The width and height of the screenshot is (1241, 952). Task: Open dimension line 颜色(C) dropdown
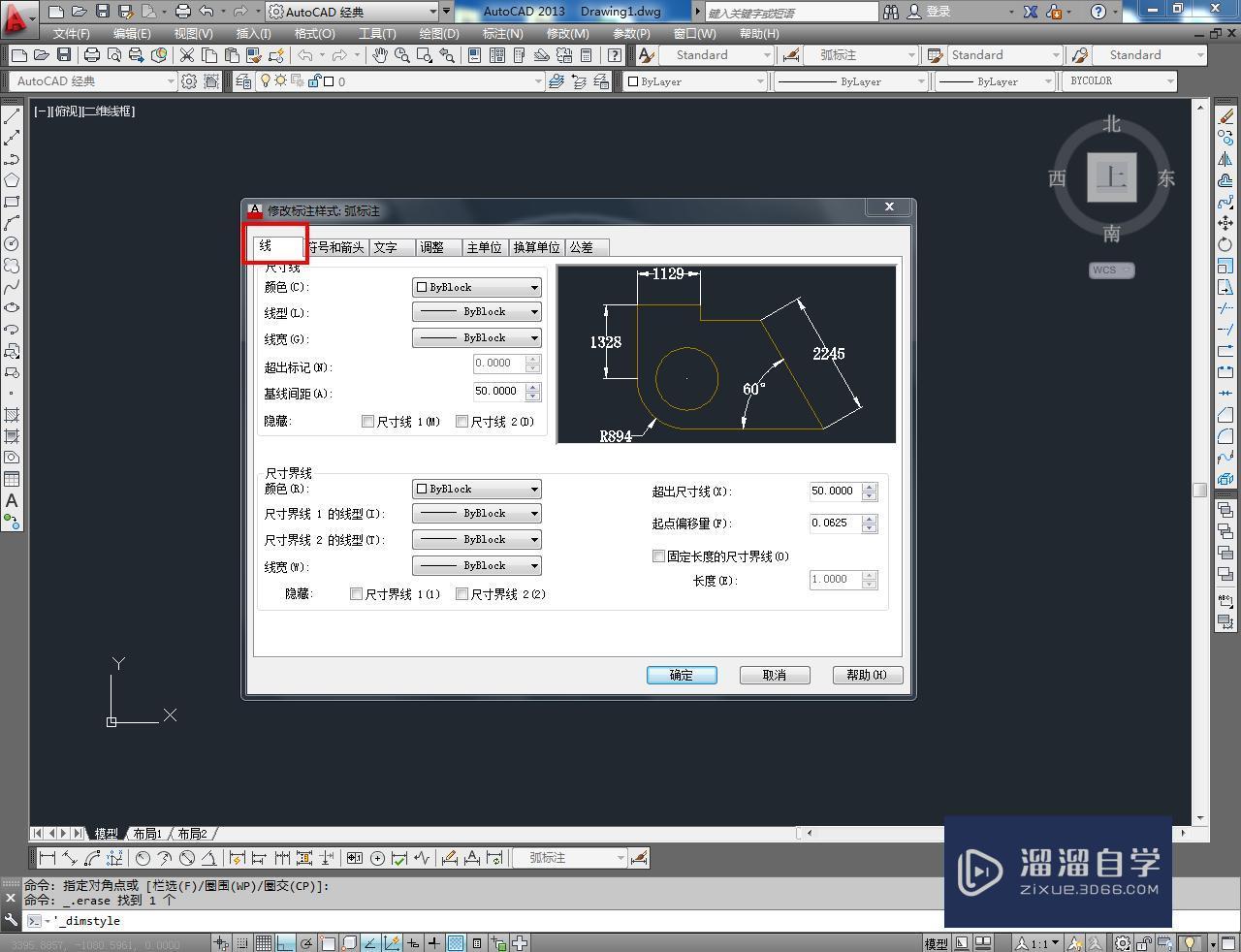477,287
